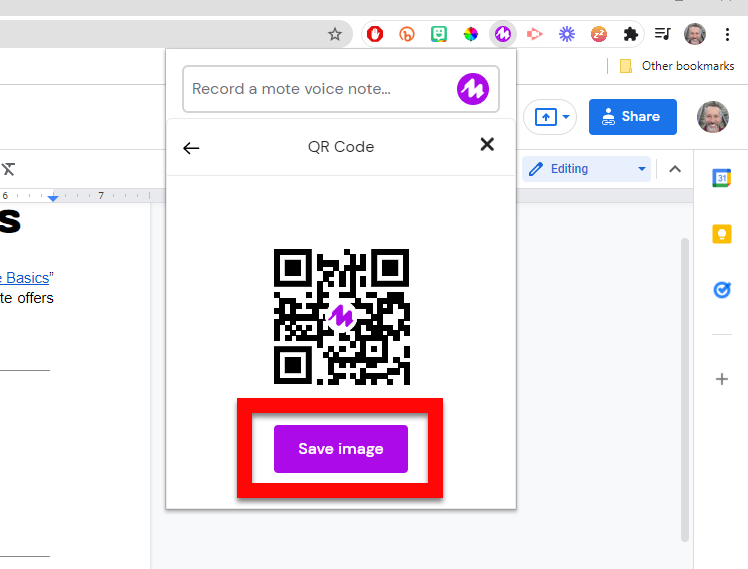Open the orange sleeping zZ extension
748x569 pixels.
599,34
